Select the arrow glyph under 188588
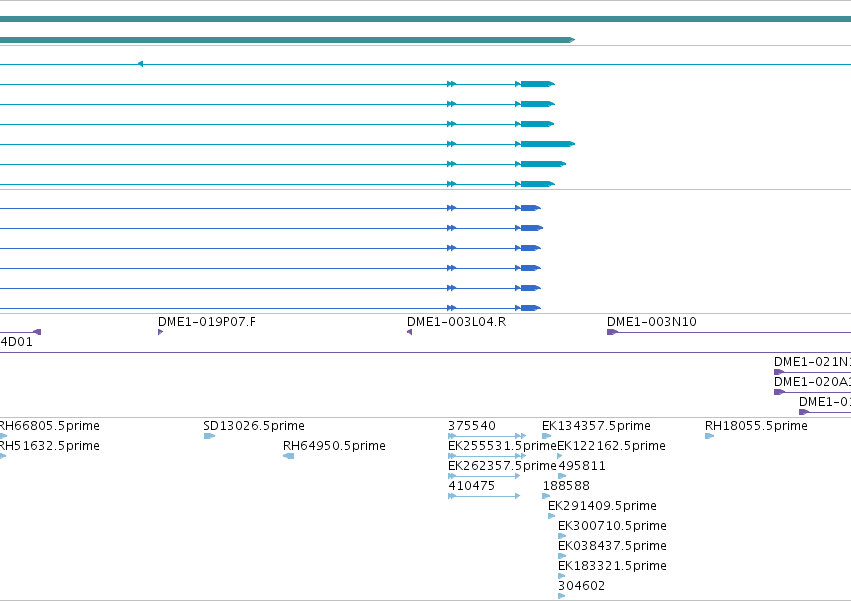 (546, 496)
